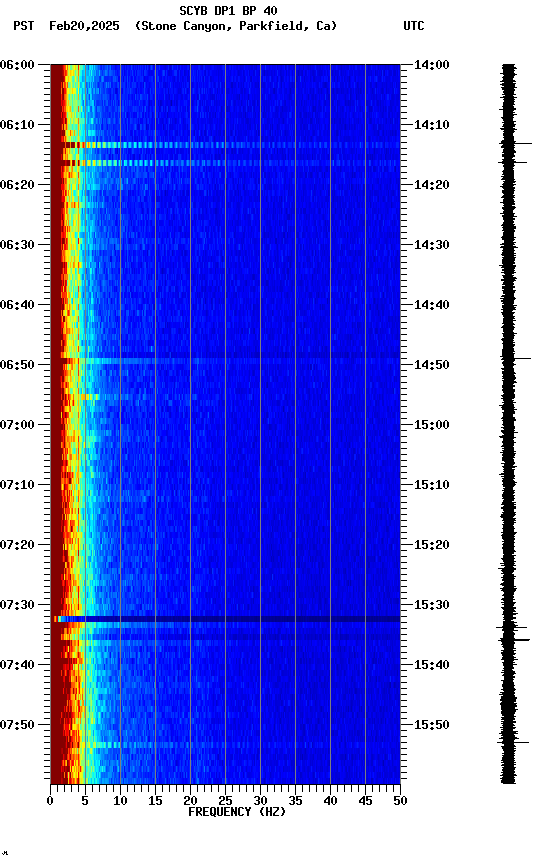
Task: Click the 14:50 UTC time label
Action: pos(432,365)
